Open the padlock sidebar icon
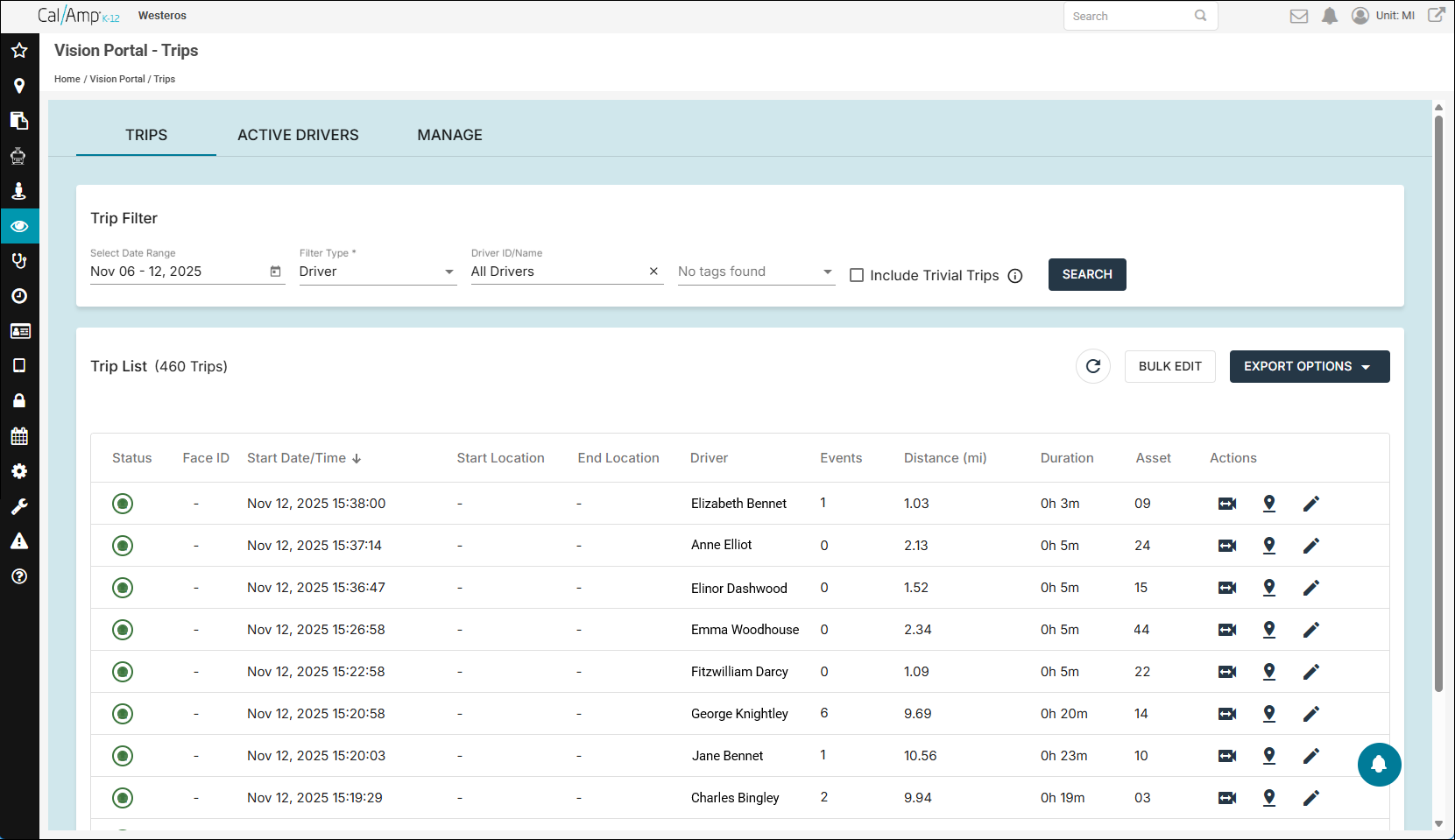Image resolution: width=1455 pixels, height=840 pixels. point(19,401)
